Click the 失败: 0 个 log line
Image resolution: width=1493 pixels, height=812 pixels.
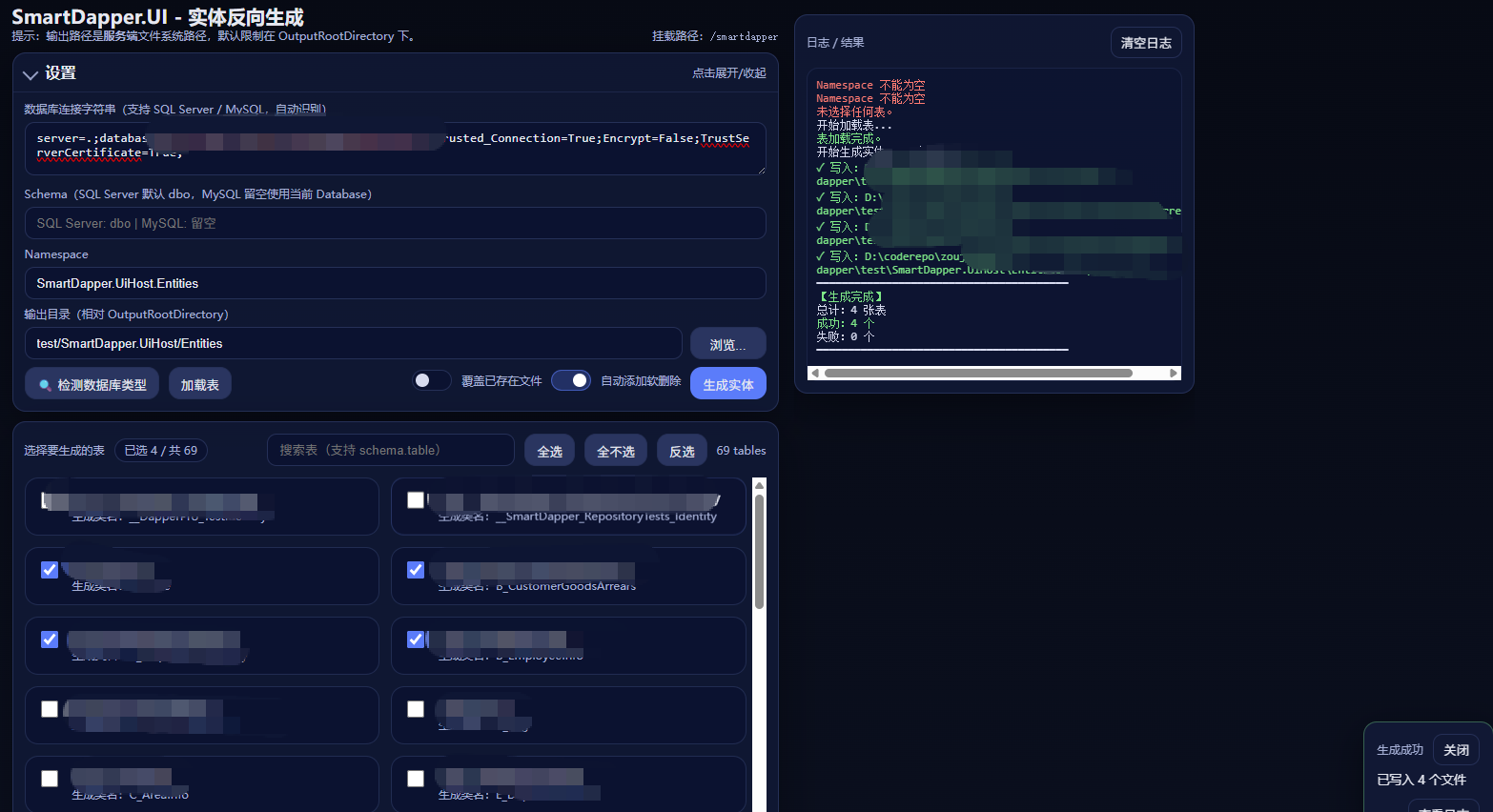click(x=846, y=336)
